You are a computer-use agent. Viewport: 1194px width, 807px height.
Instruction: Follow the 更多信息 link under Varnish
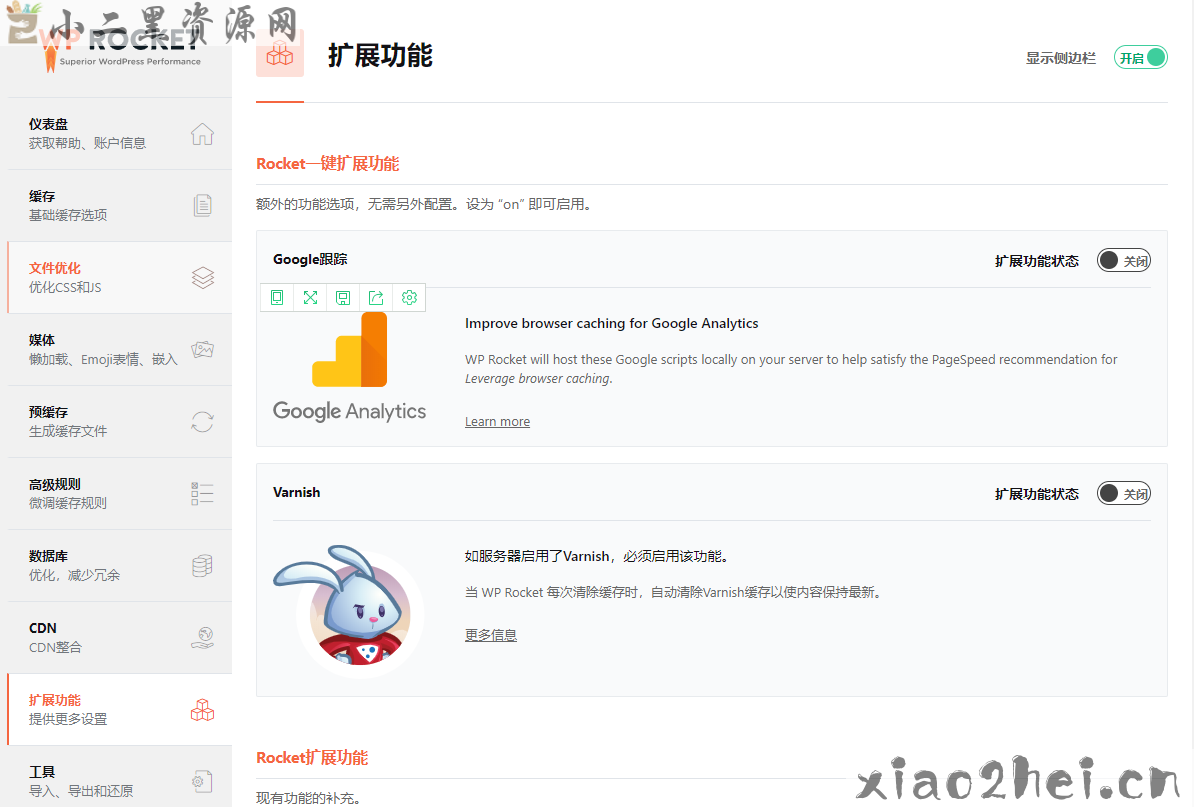click(x=490, y=635)
